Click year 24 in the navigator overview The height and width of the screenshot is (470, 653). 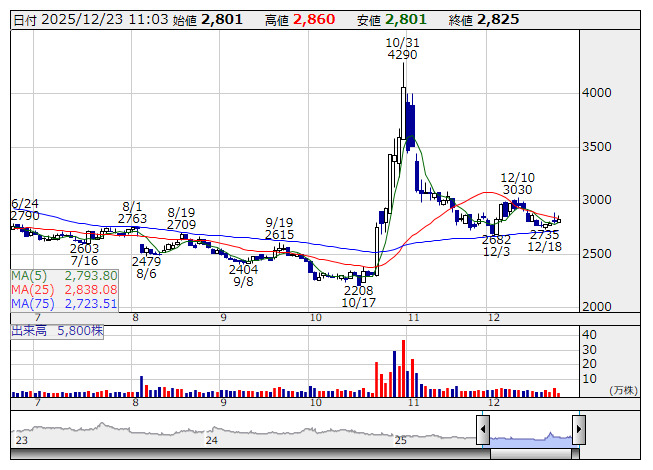pos(211,439)
